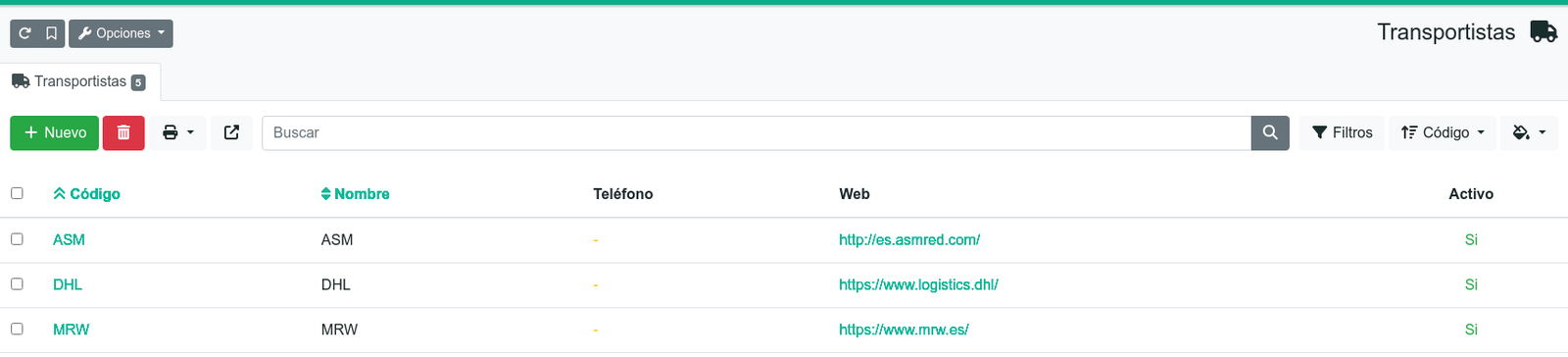Open the ASM code link
Image resolution: width=1568 pixels, height=357 pixels.
pos(69,239)
